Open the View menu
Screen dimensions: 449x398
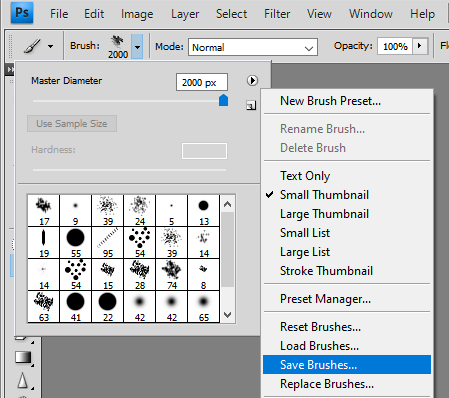click(319, 14)
